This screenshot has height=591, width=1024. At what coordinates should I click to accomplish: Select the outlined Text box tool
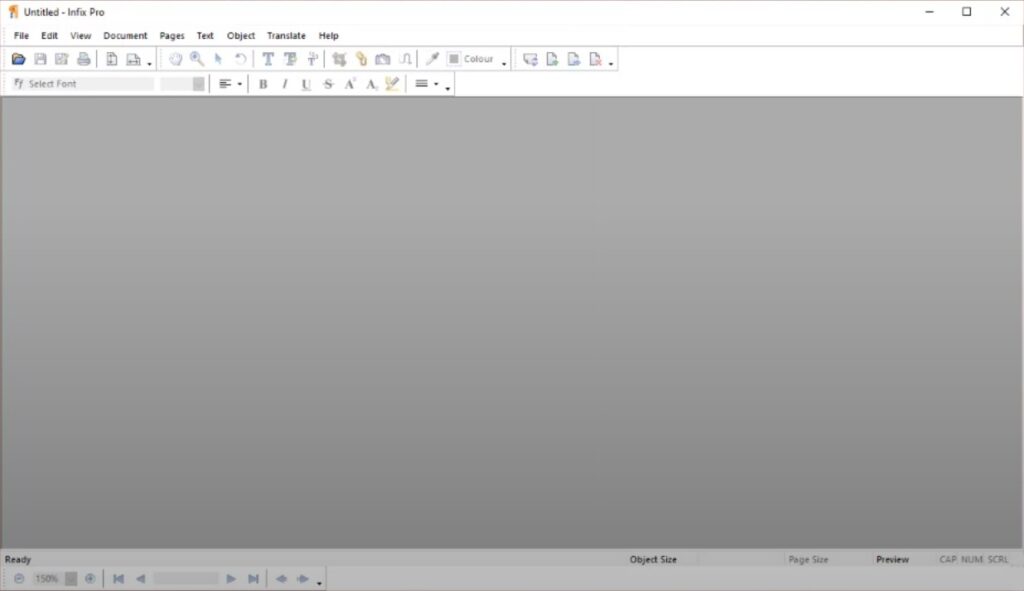click(290, 59)
